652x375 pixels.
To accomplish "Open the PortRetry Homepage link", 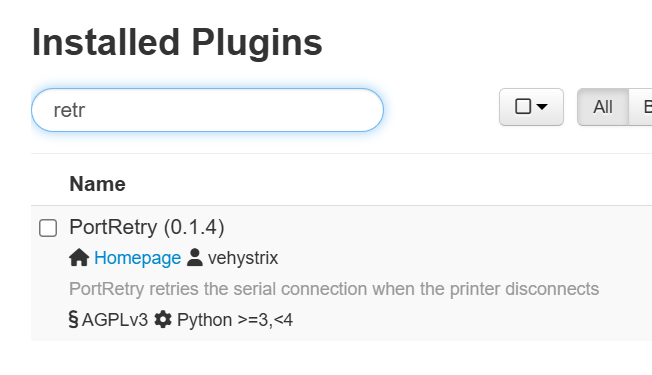I will tap(137, 258).
